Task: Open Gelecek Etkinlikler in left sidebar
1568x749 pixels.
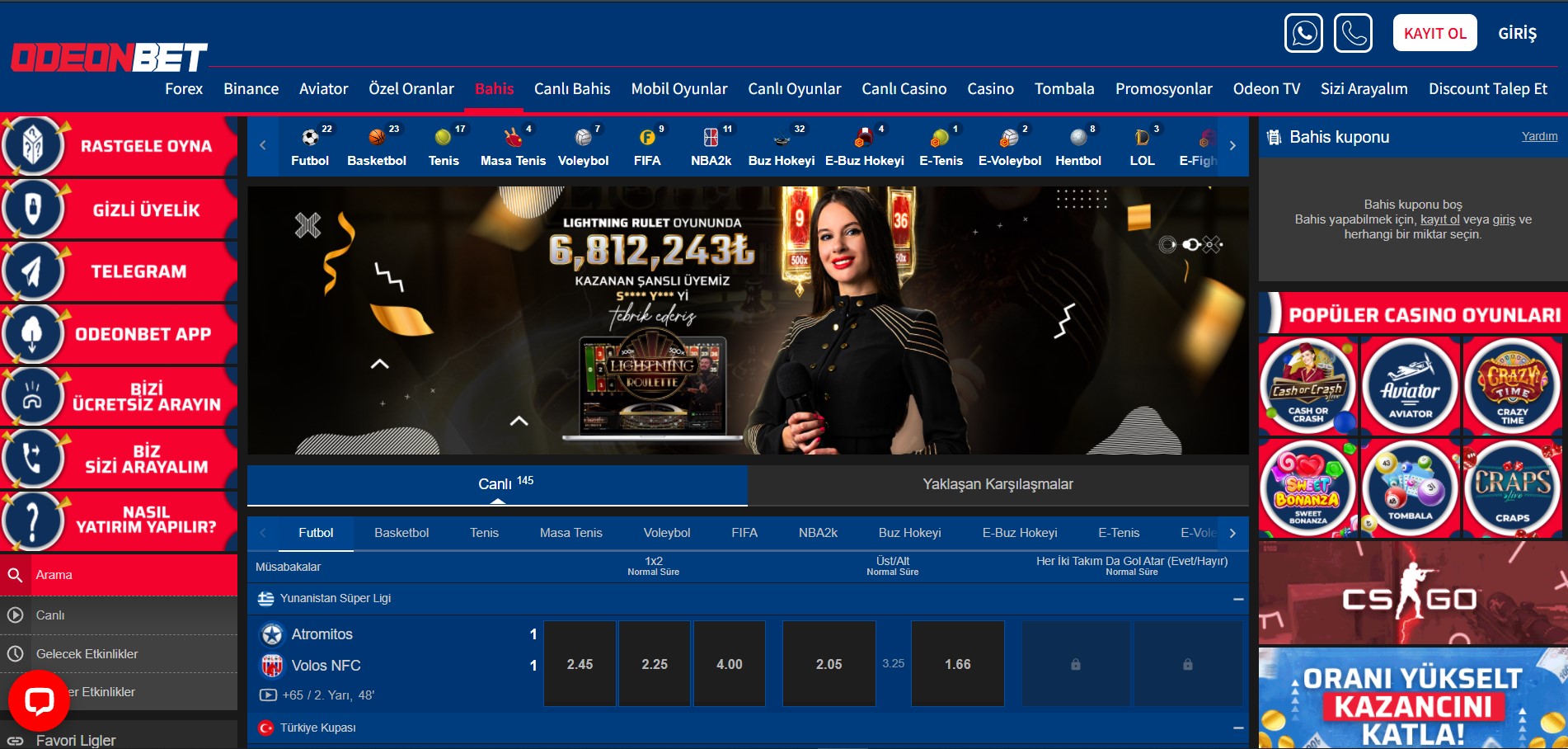Action: pos(119,654)
